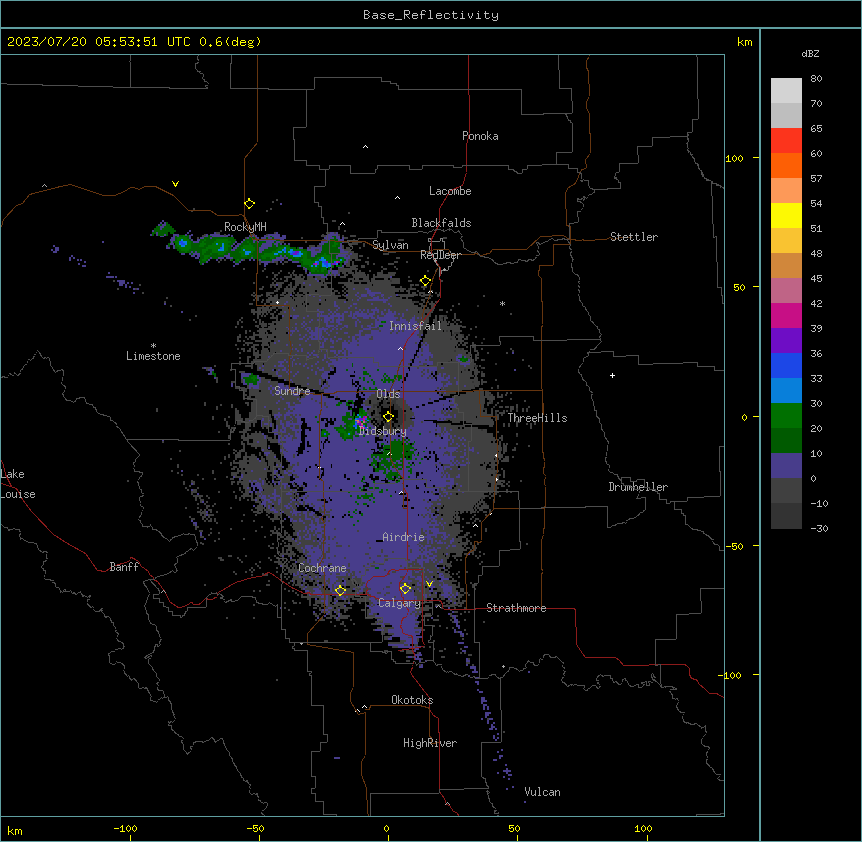
Task: Click the Strathmore label
Action: coord(516,608)
